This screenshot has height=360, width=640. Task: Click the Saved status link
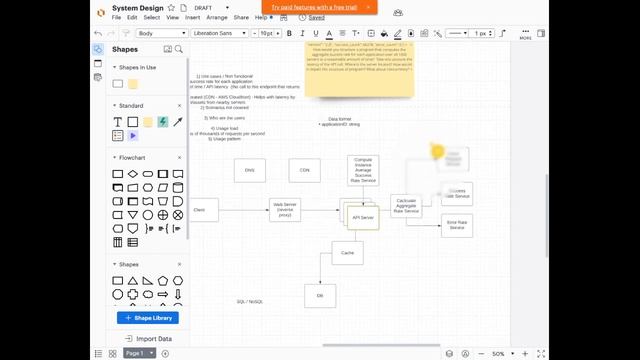click(x=317, y=18)
